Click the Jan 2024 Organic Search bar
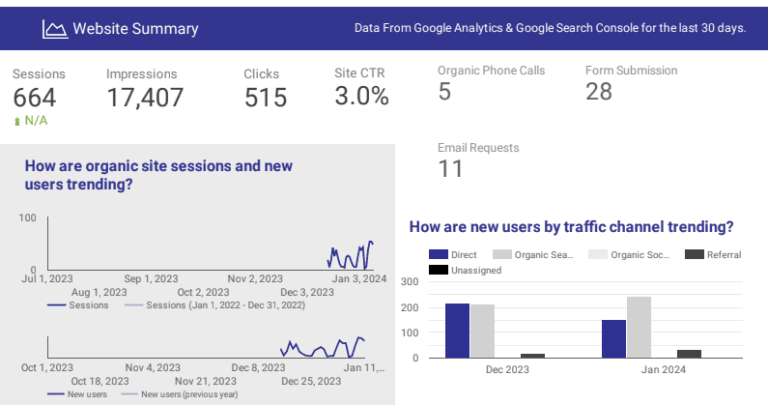Viewport: 768px width, 405px height. (639, 326)
